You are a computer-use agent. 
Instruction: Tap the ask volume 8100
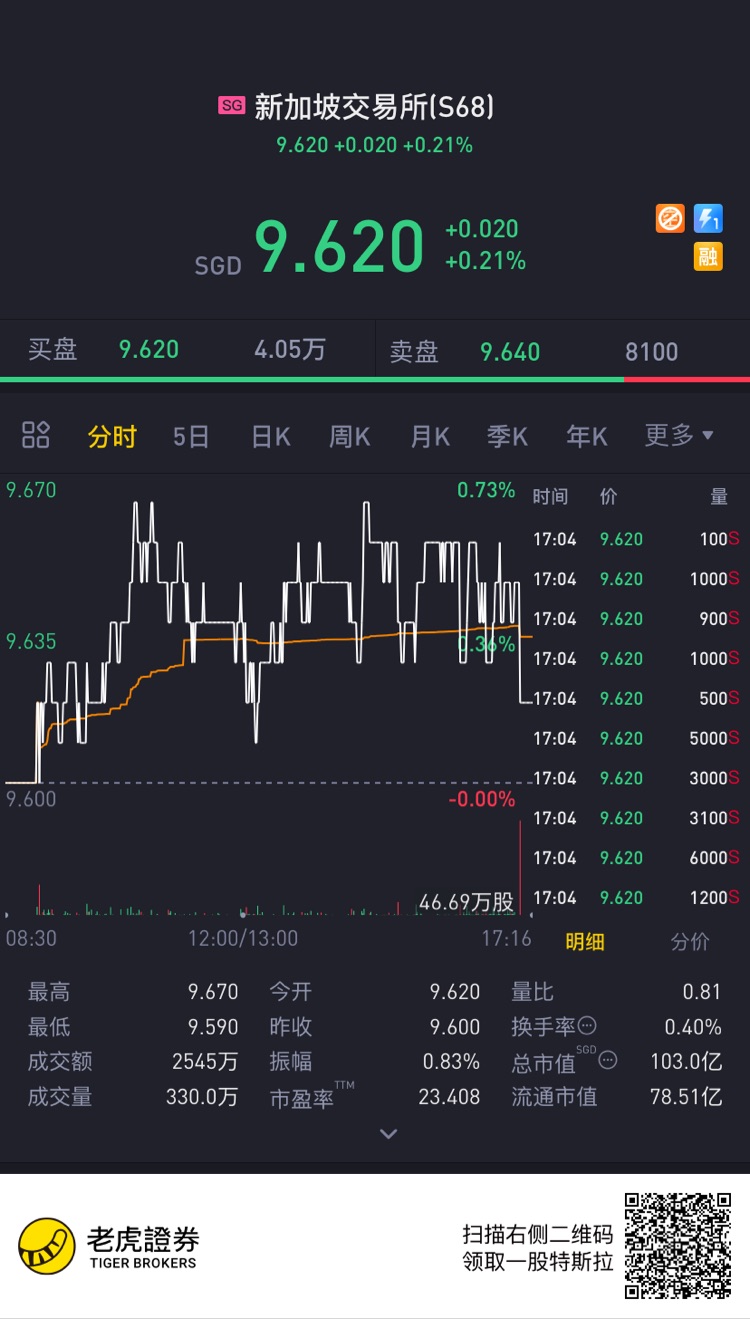point(652,352)
